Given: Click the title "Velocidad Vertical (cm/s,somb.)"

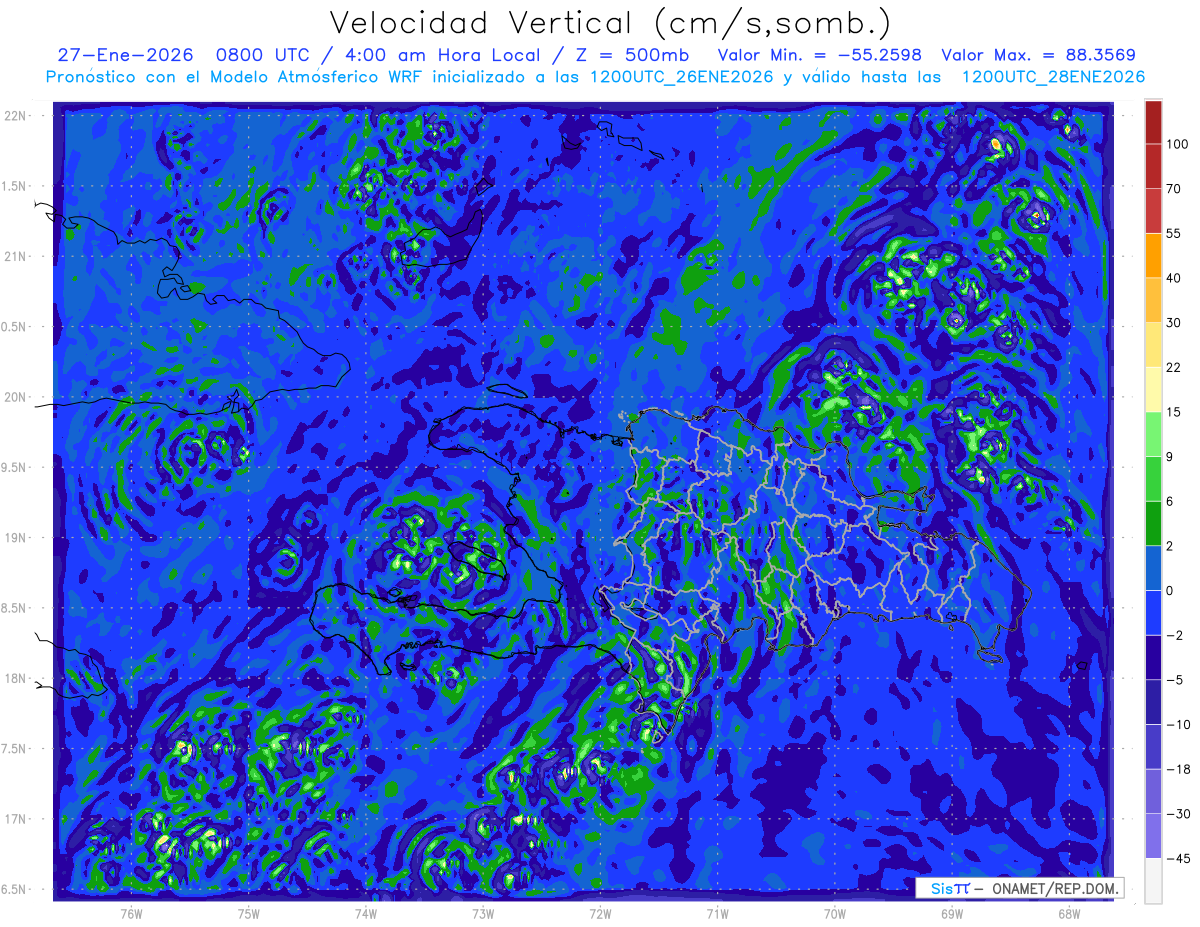Looking at the screenshot, I should coord(610,23).
